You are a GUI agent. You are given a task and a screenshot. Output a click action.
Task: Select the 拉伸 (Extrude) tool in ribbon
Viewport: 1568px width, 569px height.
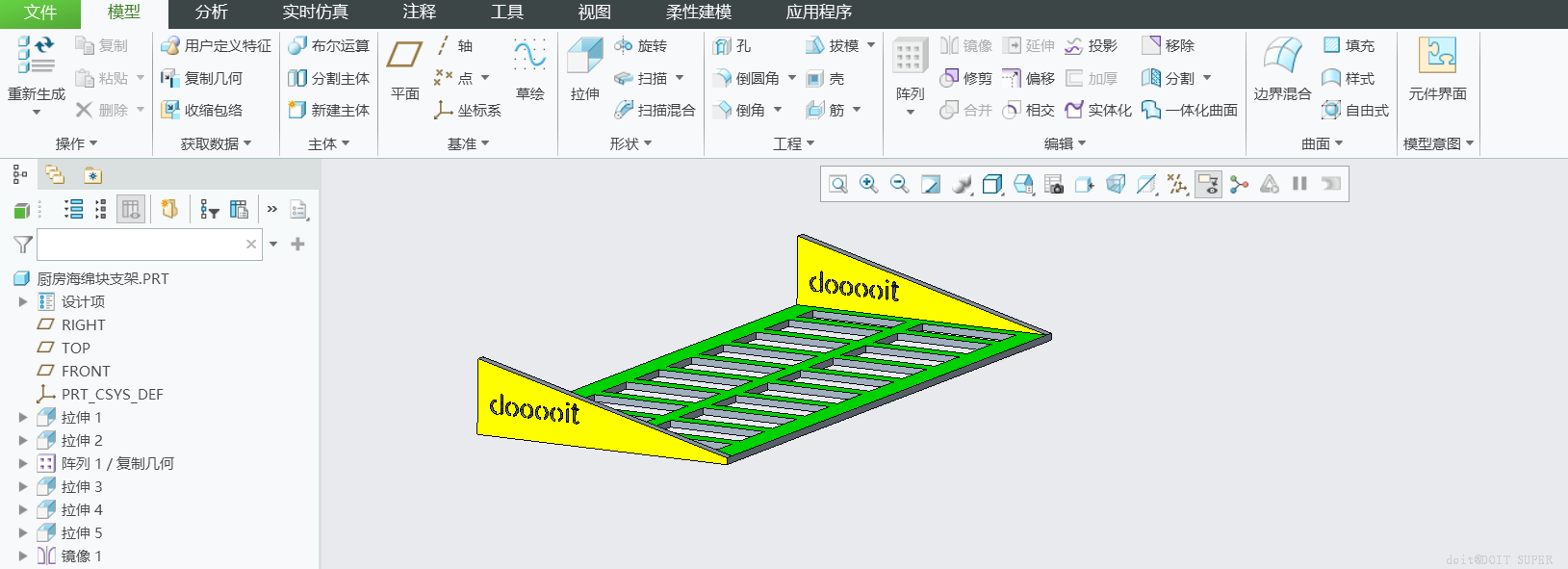pyautogui.click(x=584, y=68)
